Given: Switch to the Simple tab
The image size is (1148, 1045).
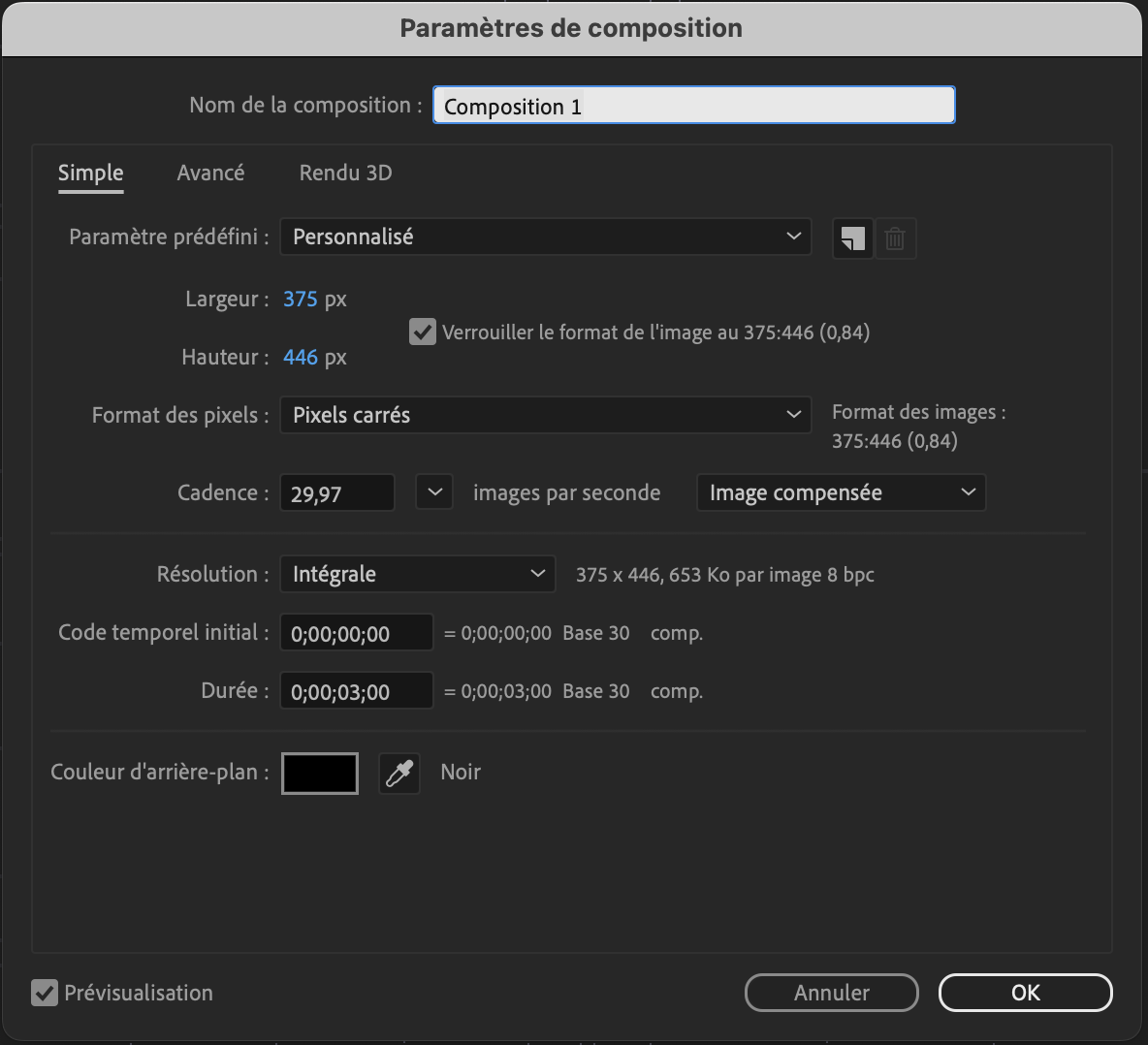Looking at the screenshot, I should (x=91, y=174).
